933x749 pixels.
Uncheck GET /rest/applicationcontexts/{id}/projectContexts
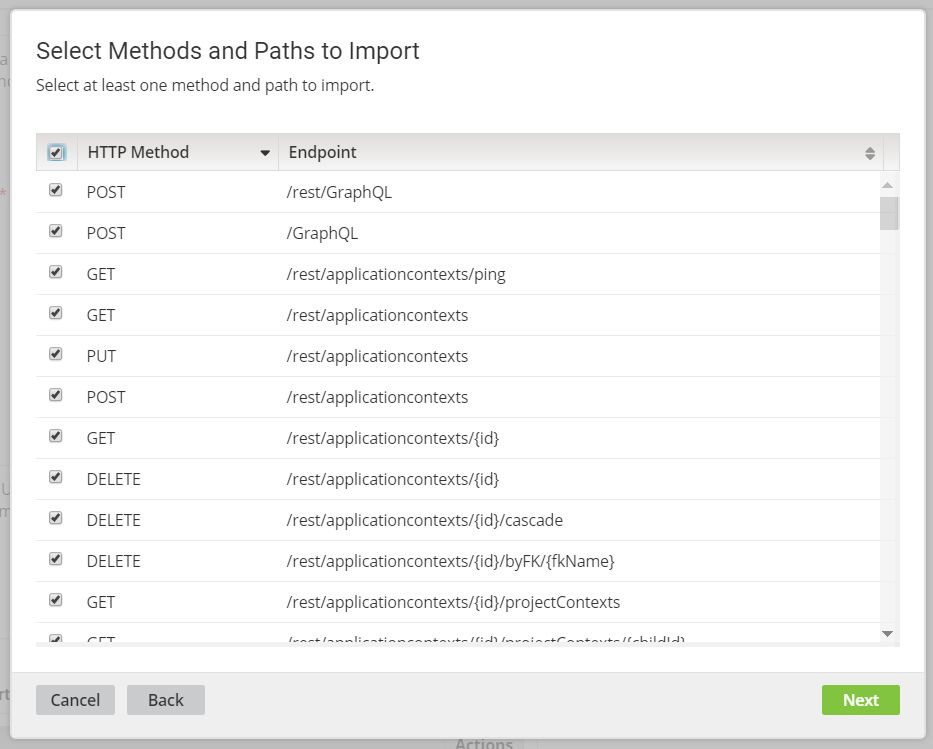click(55, 599)
